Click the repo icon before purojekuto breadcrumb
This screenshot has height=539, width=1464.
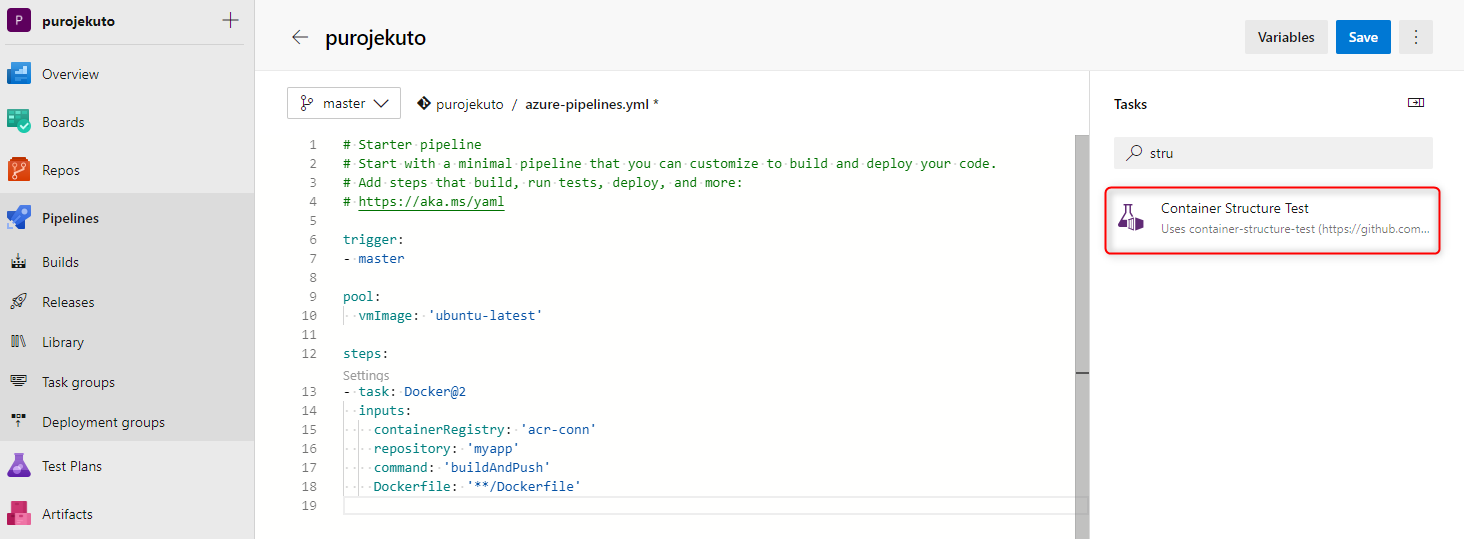424,103
